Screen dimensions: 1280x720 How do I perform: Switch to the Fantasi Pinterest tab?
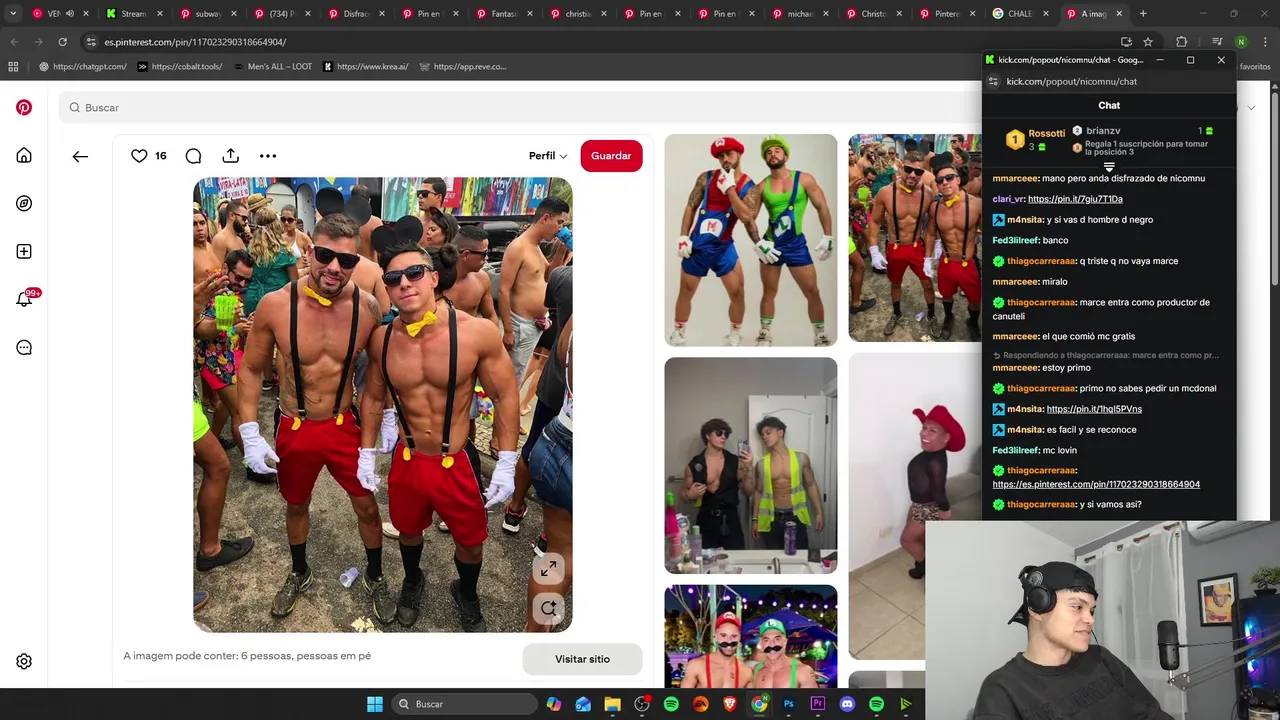click(x=503, y=14)
